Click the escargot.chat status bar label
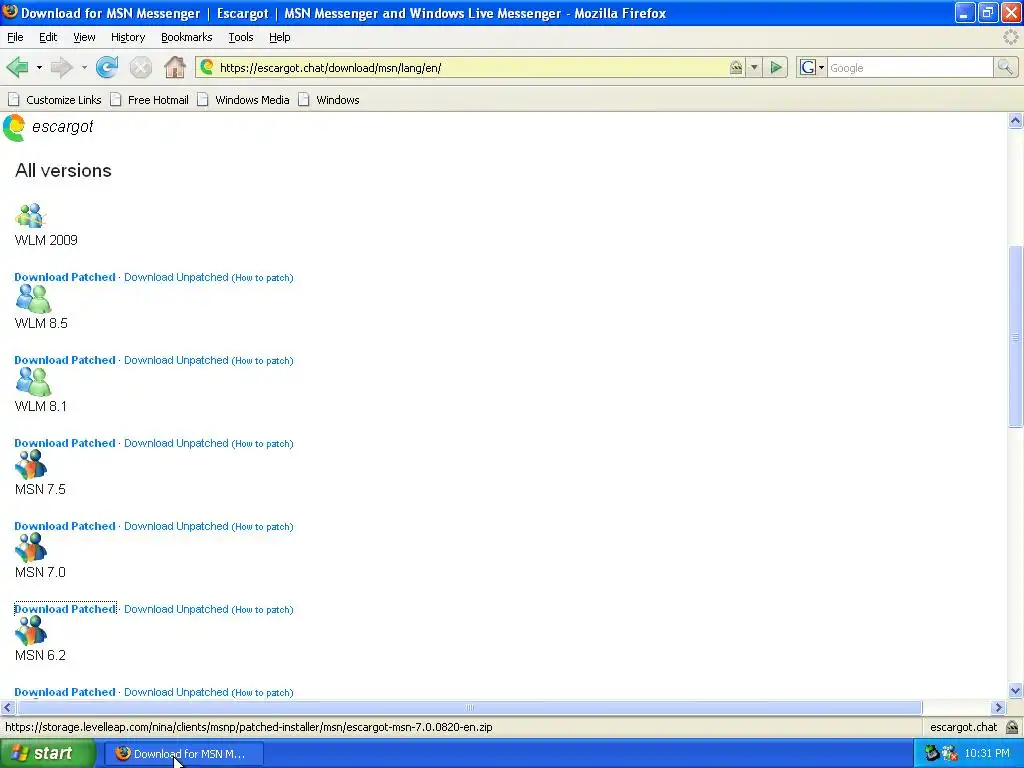1024x768 pixels. 963,727
